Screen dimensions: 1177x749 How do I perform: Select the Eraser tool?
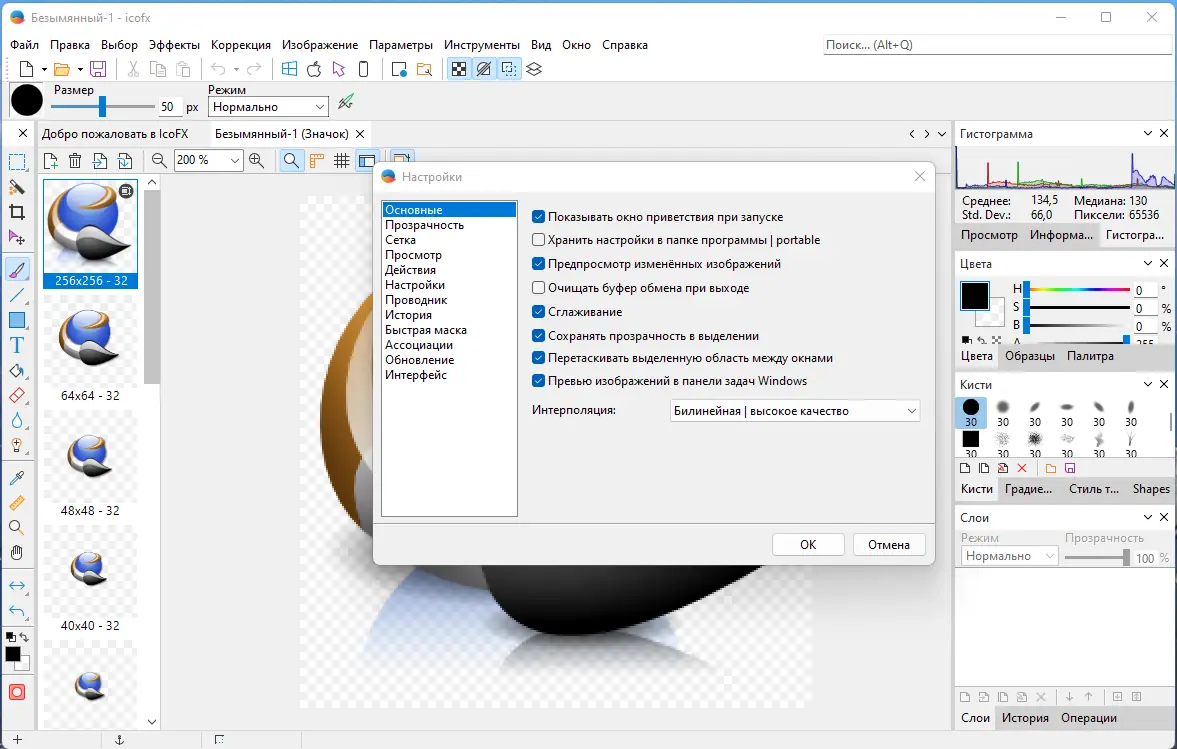pos(17,396)
